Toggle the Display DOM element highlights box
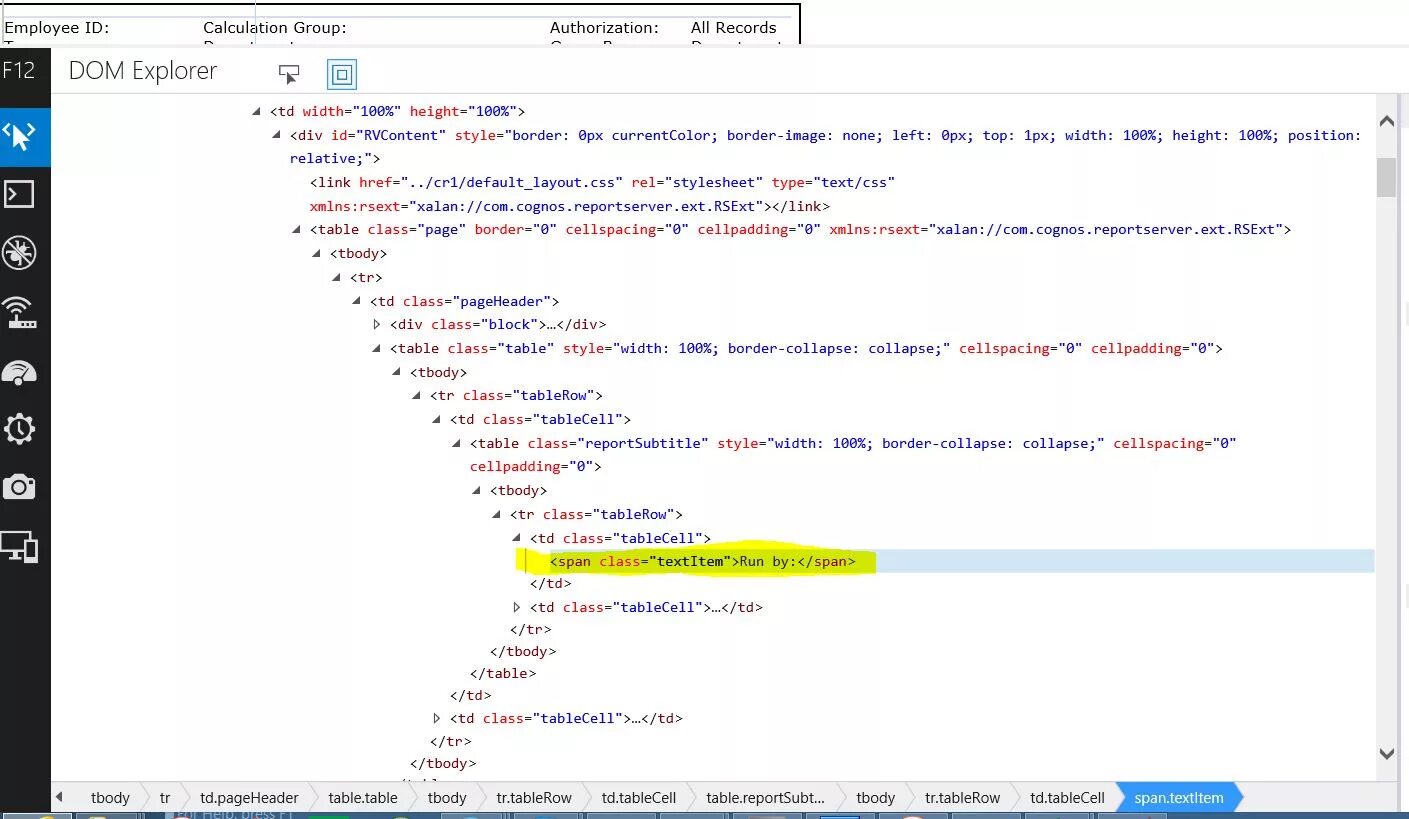The width and height of the screenshot is (1409, 819). pyautogui.click(x=342, y=74)
